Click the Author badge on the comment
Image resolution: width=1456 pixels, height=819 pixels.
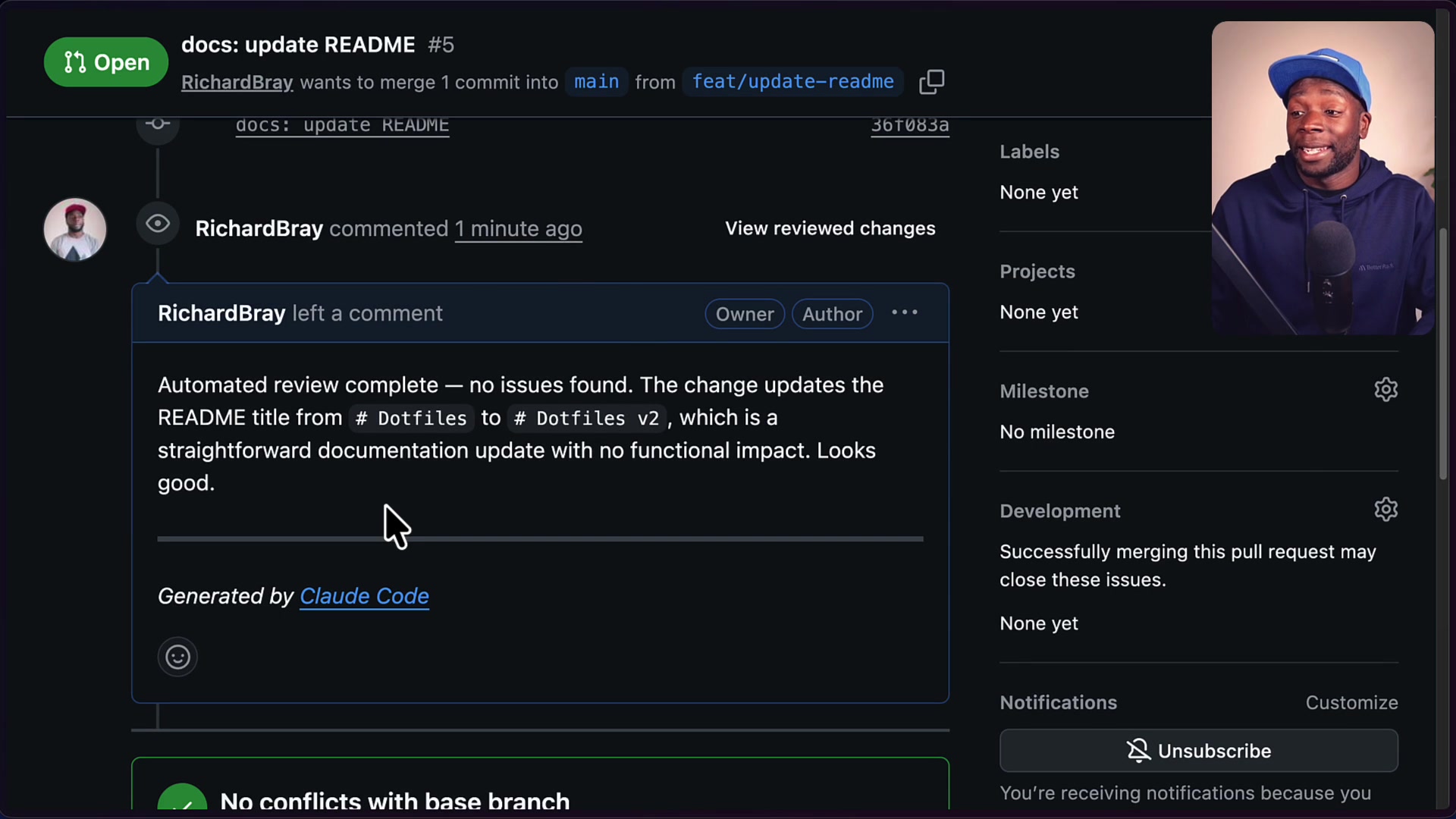[832, 313]
